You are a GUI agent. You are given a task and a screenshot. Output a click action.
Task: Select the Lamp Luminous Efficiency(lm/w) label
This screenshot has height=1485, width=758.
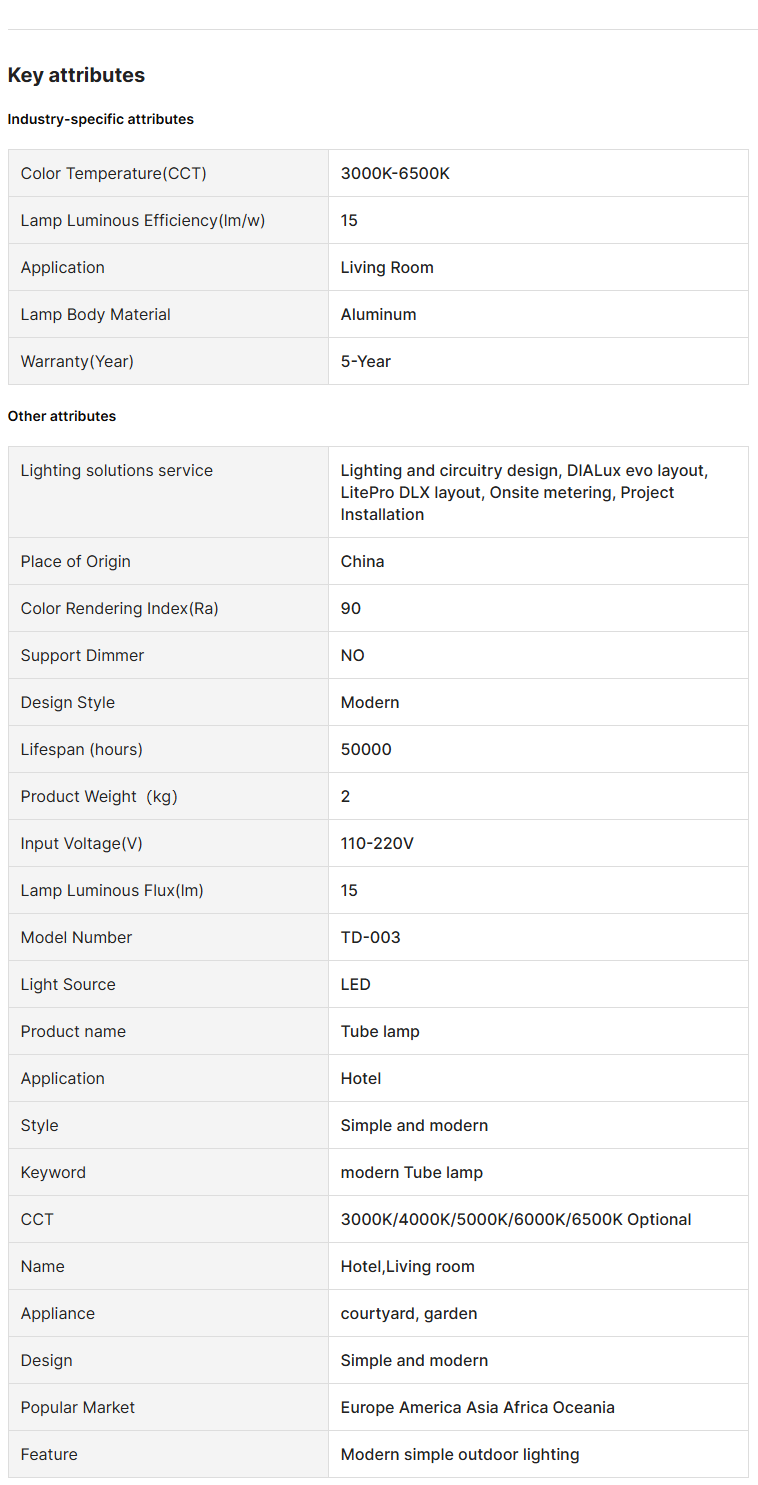click(x=143, y=220)
